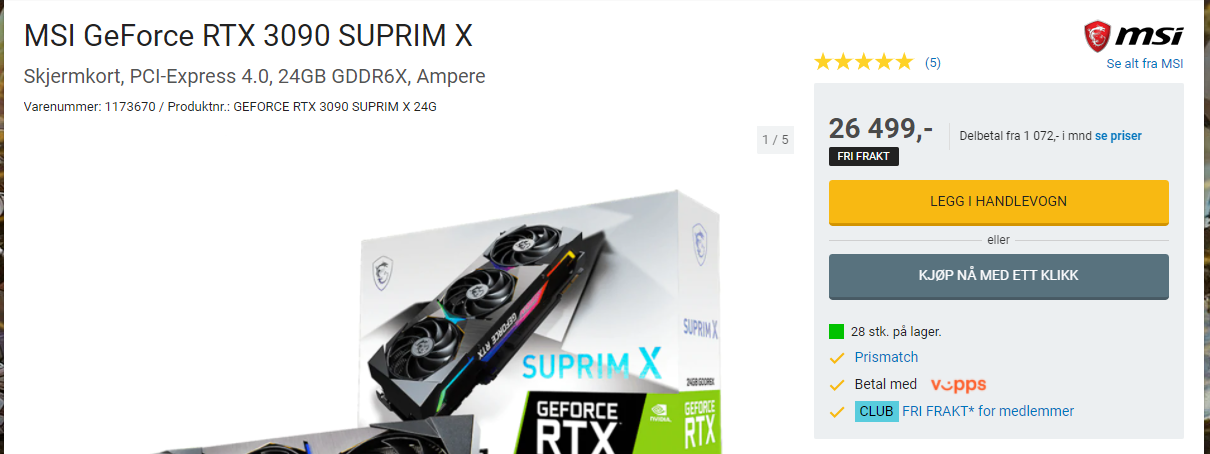Click the blue CLUB badge

876,411
